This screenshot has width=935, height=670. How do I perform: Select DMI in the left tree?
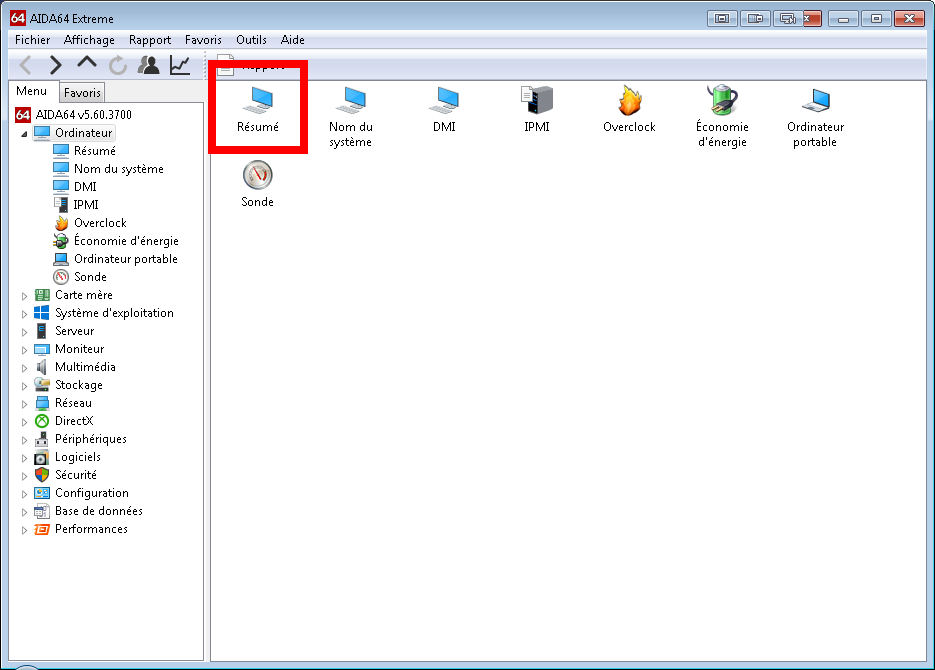click(85, 187)
